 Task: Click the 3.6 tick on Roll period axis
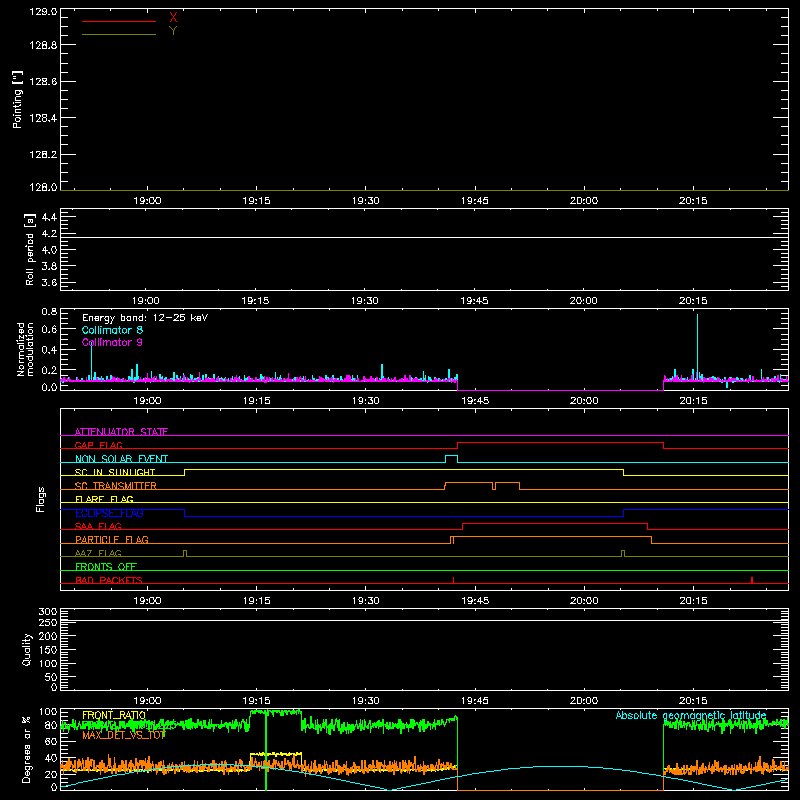point(49,282)
